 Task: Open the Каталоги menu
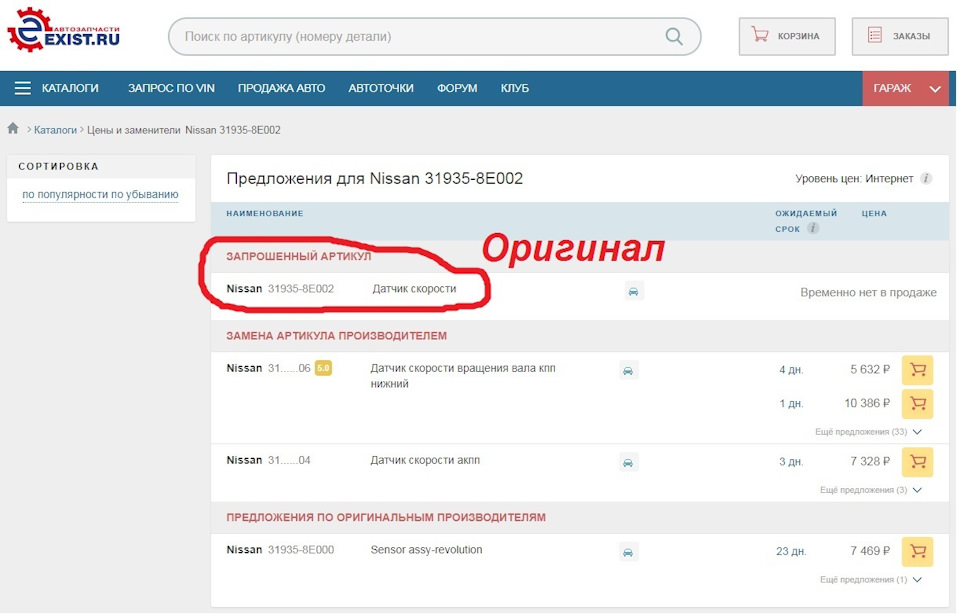coord(70,88)
